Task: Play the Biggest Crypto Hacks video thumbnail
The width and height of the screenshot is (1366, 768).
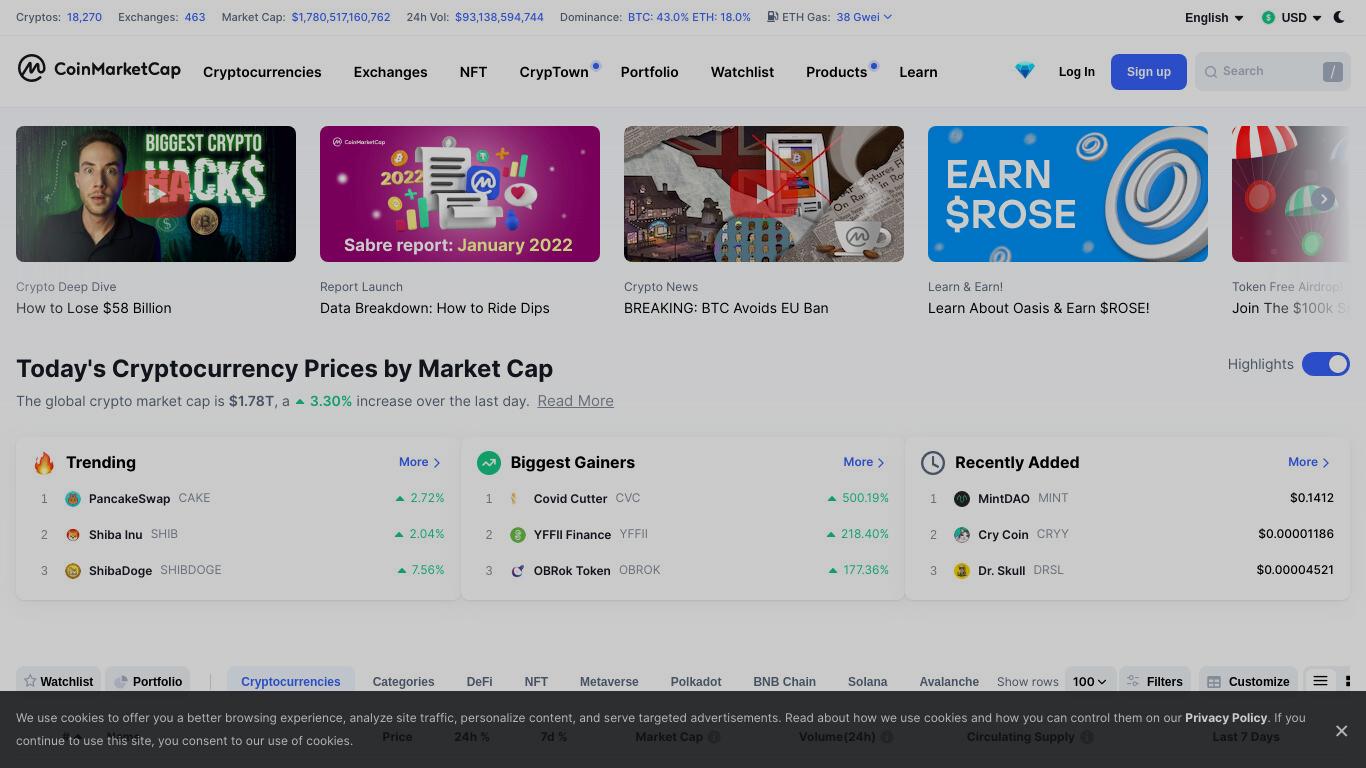Action: coord(156,194)
